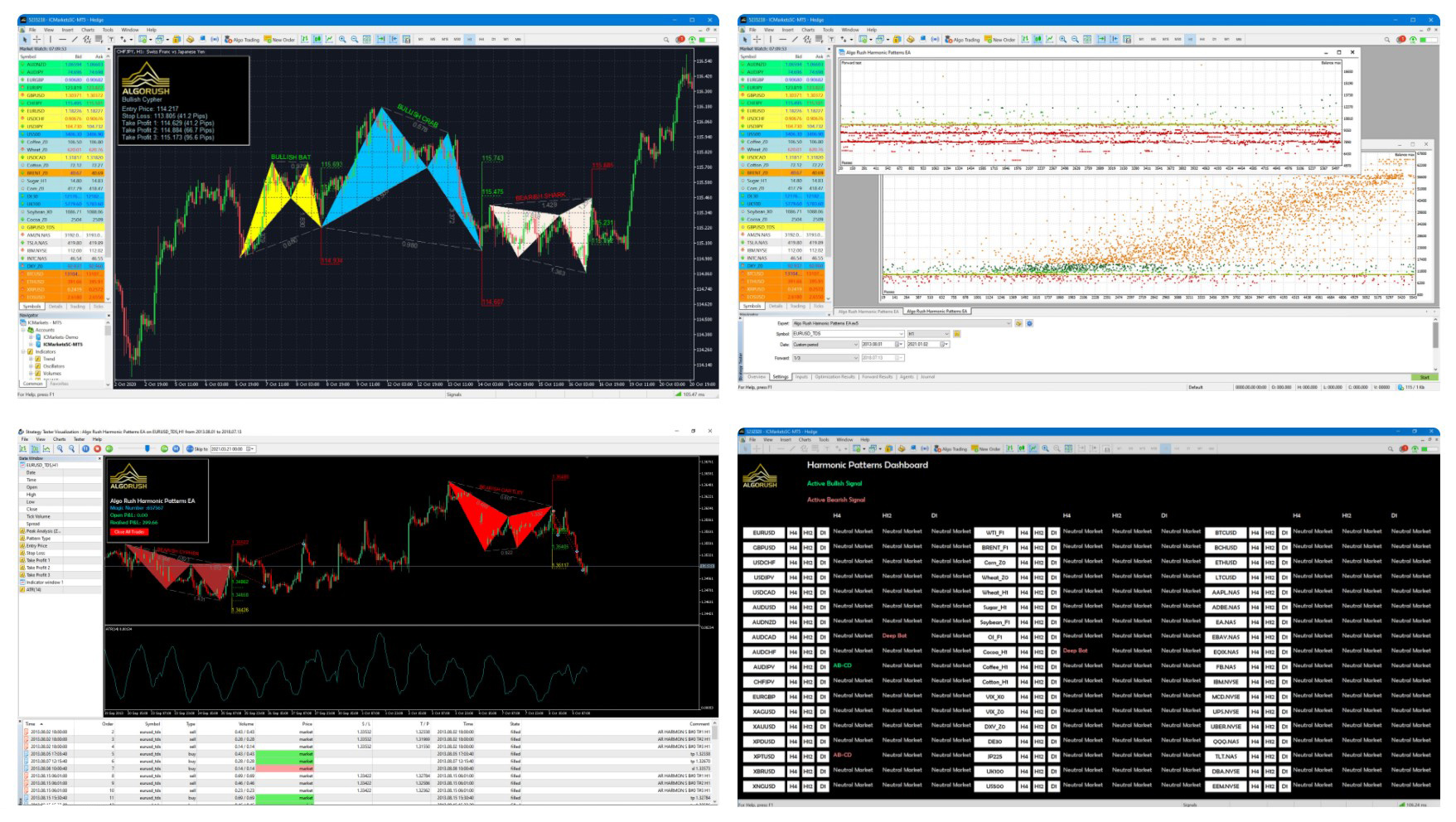The image size is (1456, 822).
Task: Adjust the visualization speed slider
Action: coord(147,448)
